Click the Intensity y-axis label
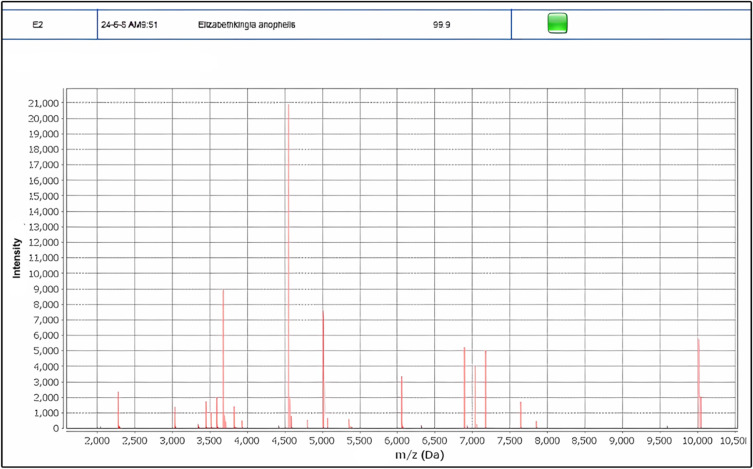Viewport: 753px width, 469px height. pyautogui.click(x=17, y=258)
